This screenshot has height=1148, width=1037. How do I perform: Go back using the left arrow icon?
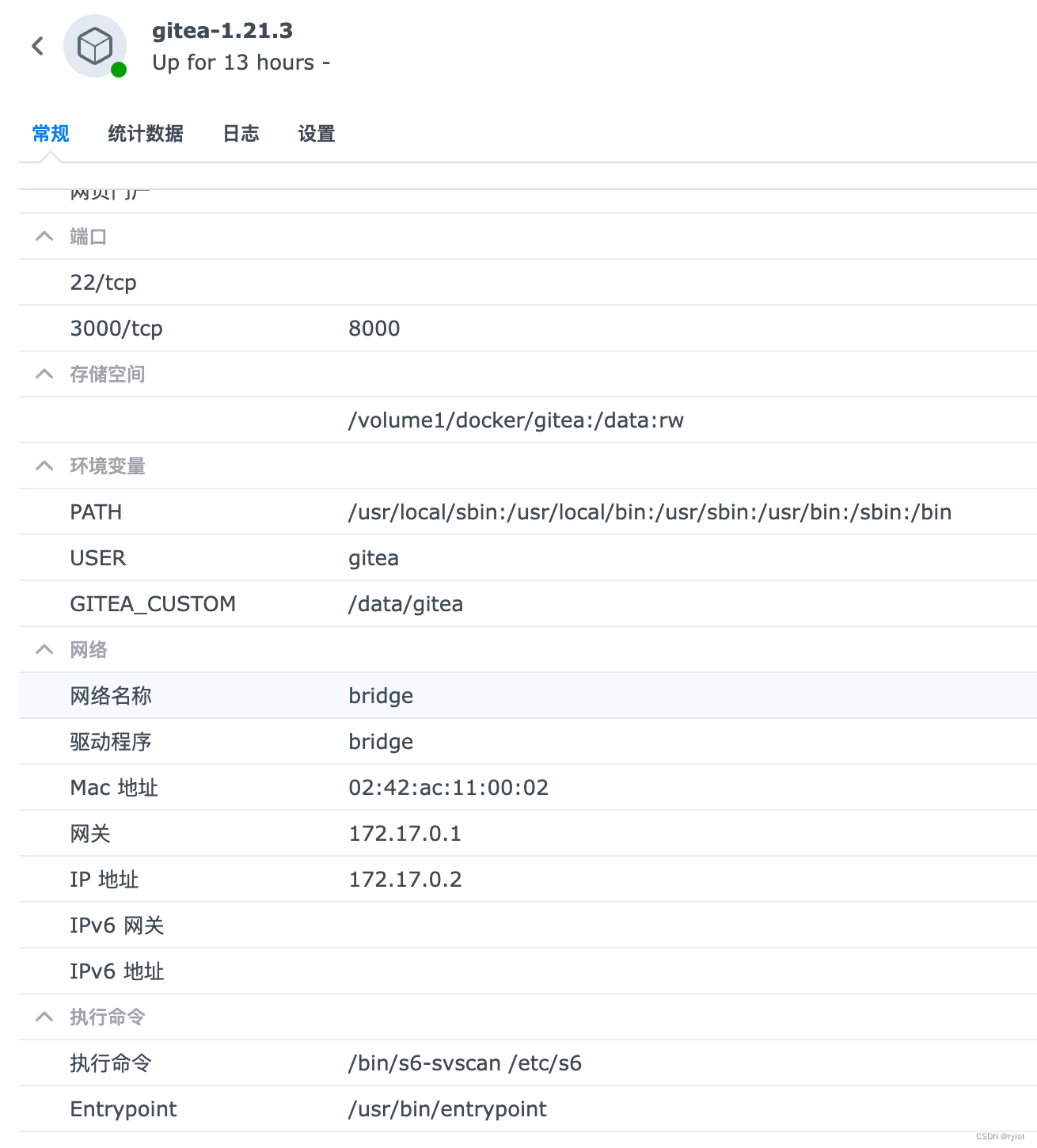point(37,46)
